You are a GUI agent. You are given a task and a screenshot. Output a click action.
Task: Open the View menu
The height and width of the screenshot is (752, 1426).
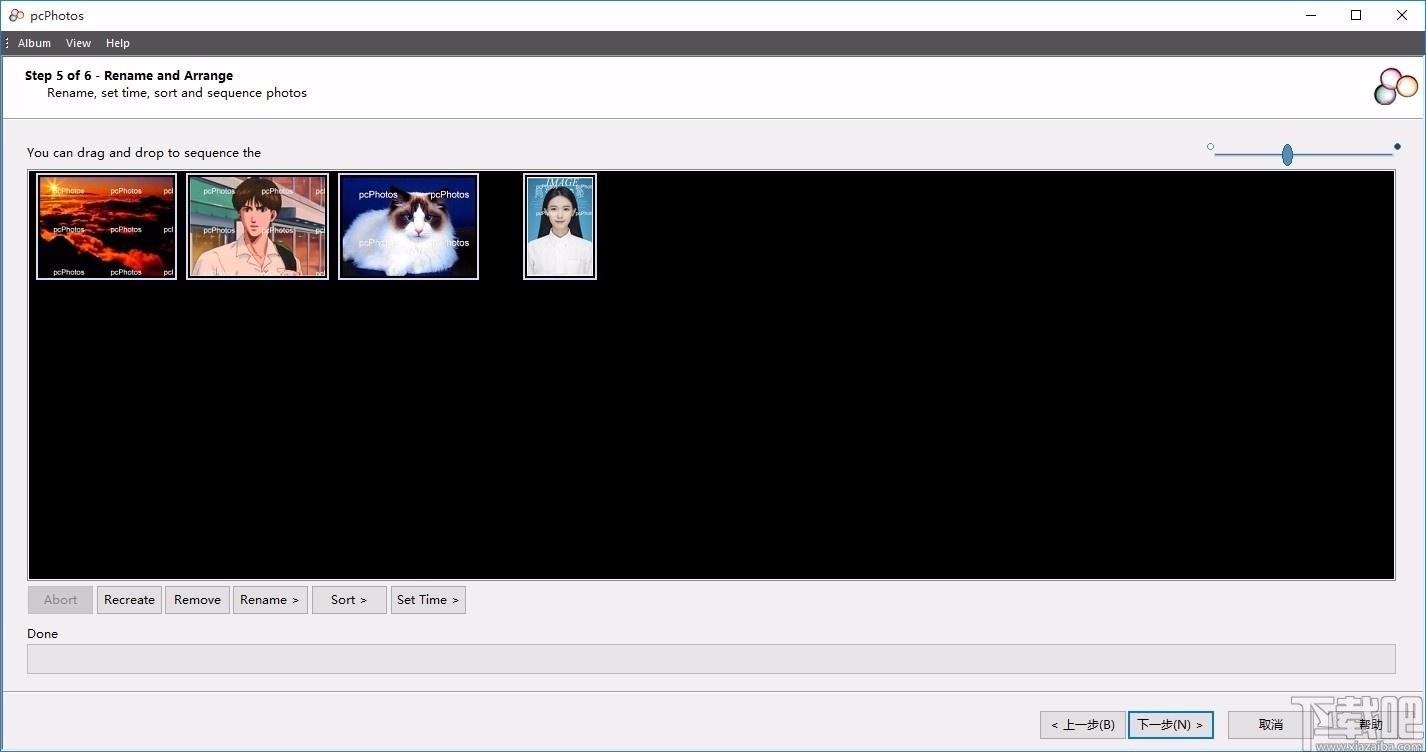[78, 43]
